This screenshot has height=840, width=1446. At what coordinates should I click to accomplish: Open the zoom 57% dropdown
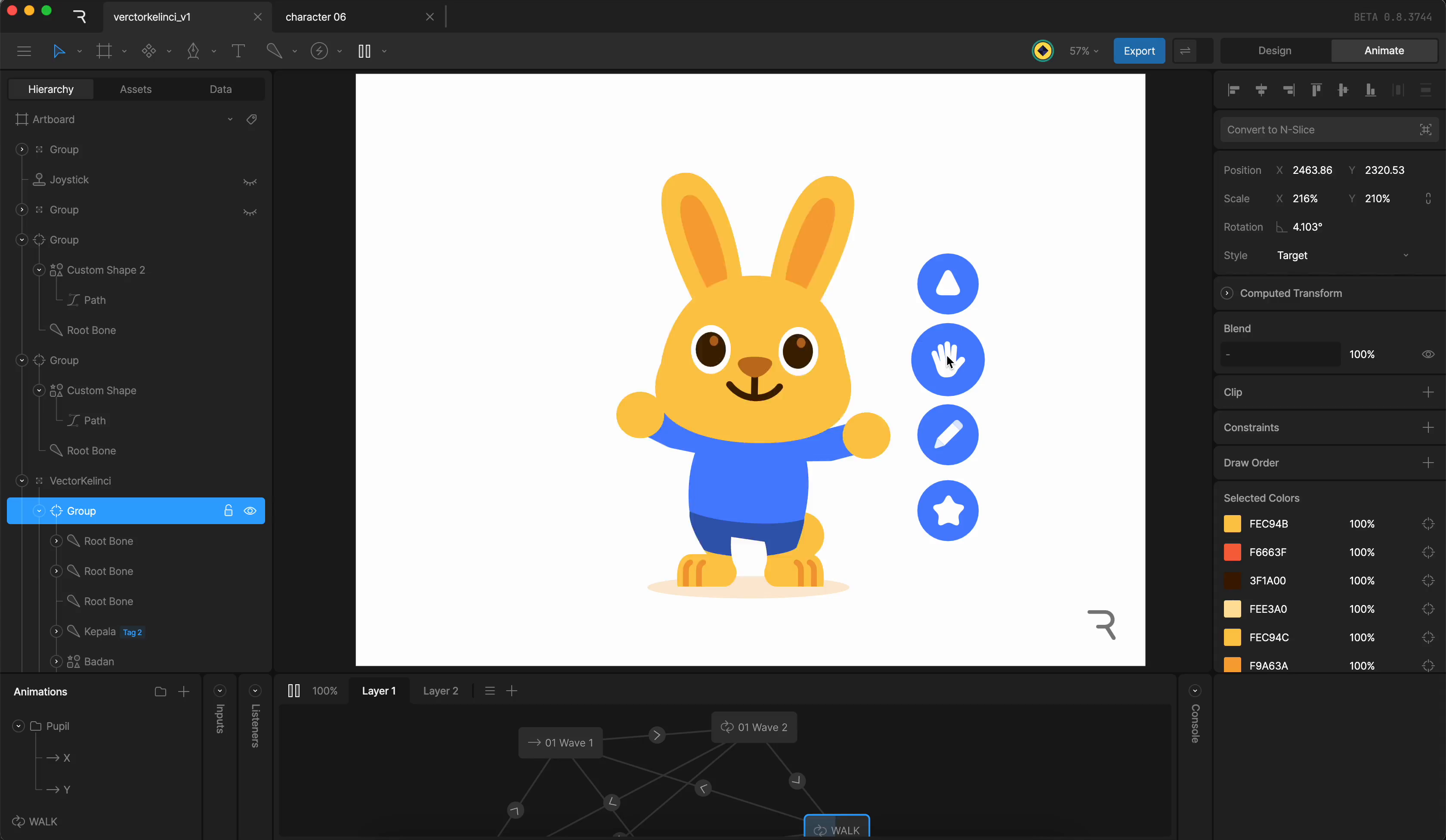1083,51
